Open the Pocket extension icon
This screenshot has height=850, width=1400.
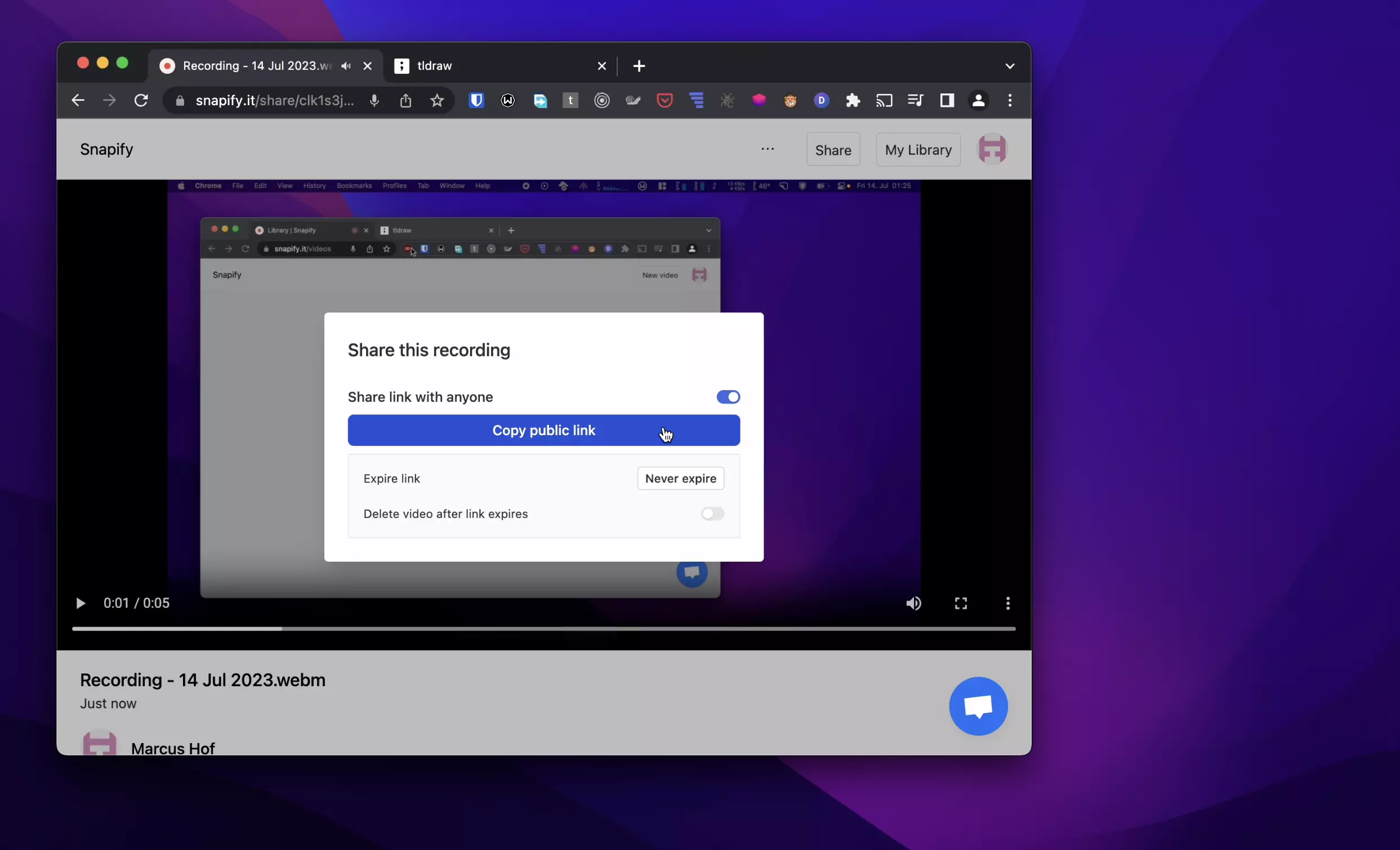coord(665,101)
